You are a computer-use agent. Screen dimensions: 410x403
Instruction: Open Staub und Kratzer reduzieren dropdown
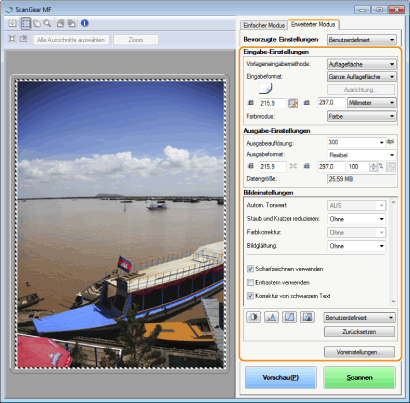click(356, 219)
